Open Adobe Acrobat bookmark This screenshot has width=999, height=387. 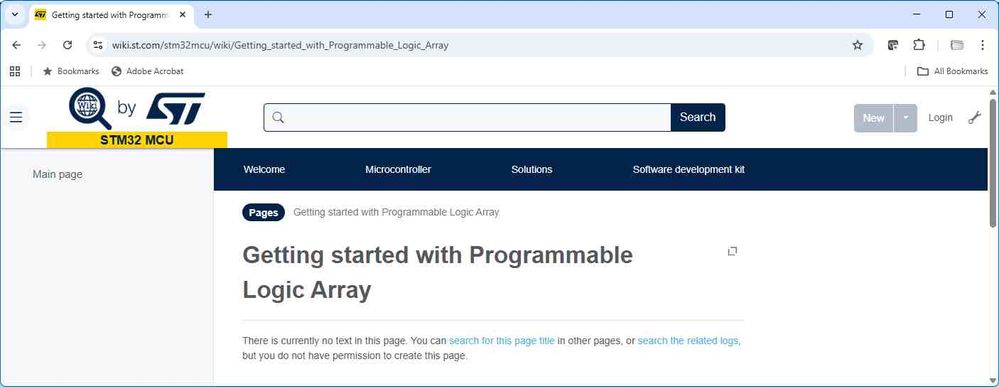[147, 71]
